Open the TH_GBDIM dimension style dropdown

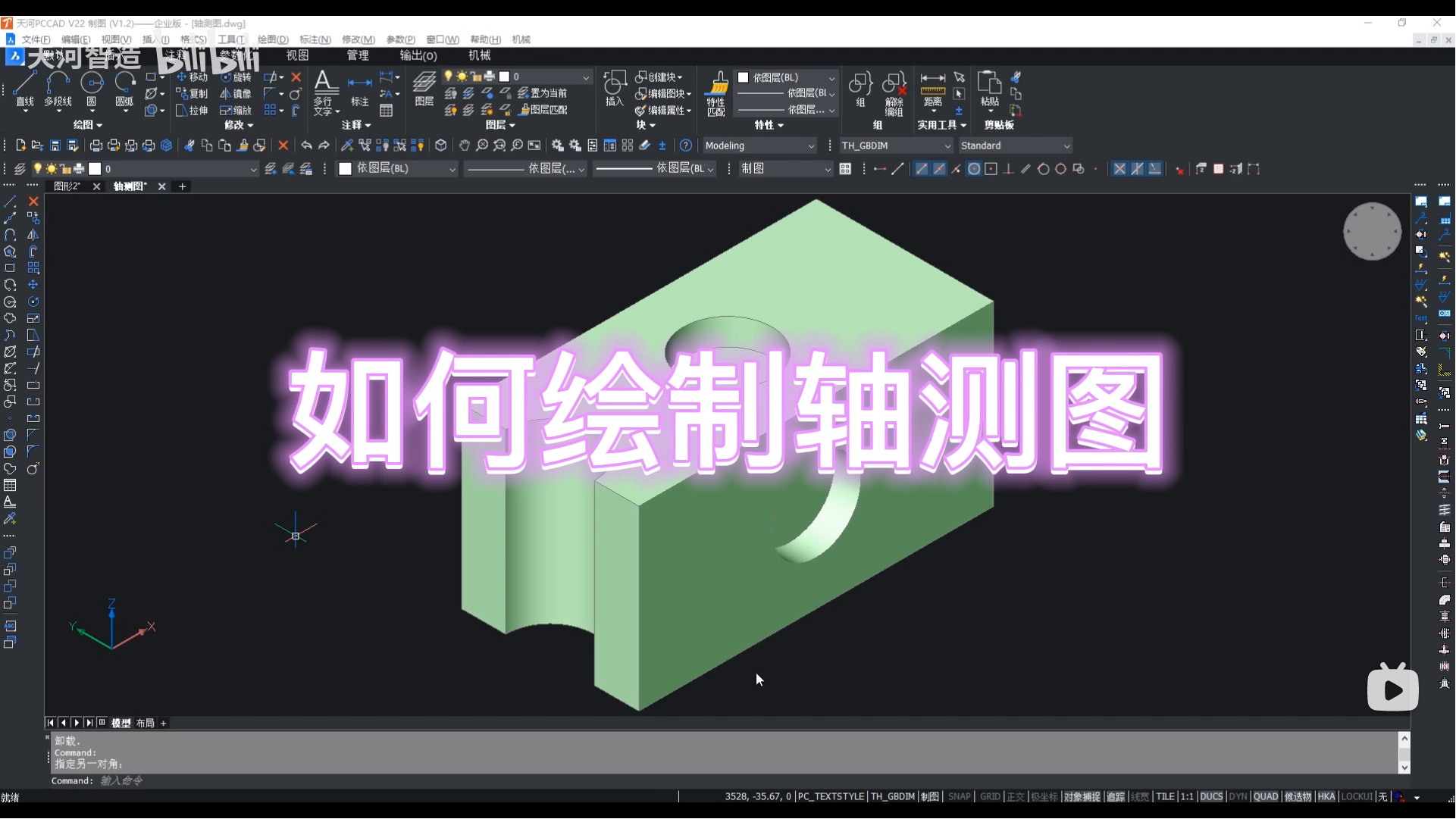(896, 145)
